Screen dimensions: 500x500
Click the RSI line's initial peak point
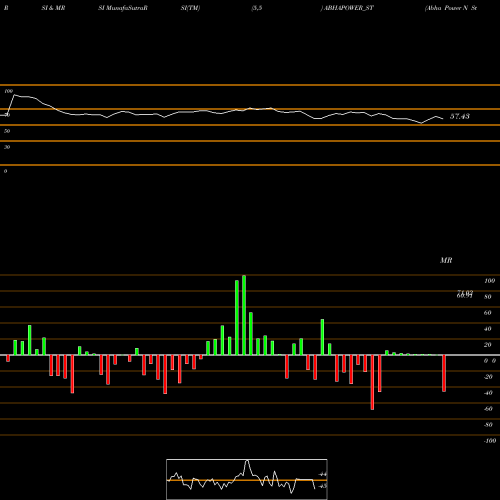pyautogui.click(x=14, y=95)
